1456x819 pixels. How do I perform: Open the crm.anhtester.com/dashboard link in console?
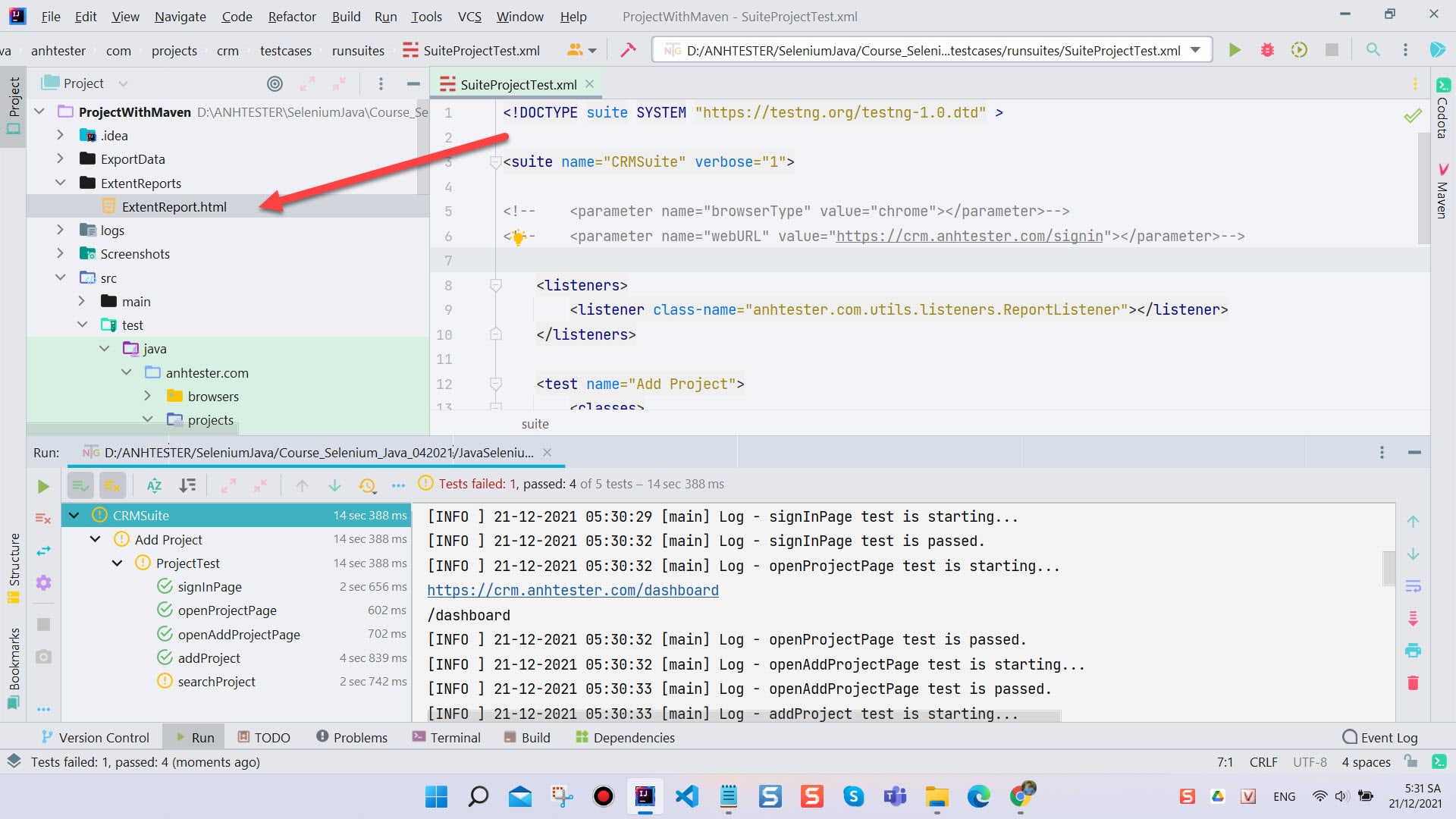click(x=573, y=590)
